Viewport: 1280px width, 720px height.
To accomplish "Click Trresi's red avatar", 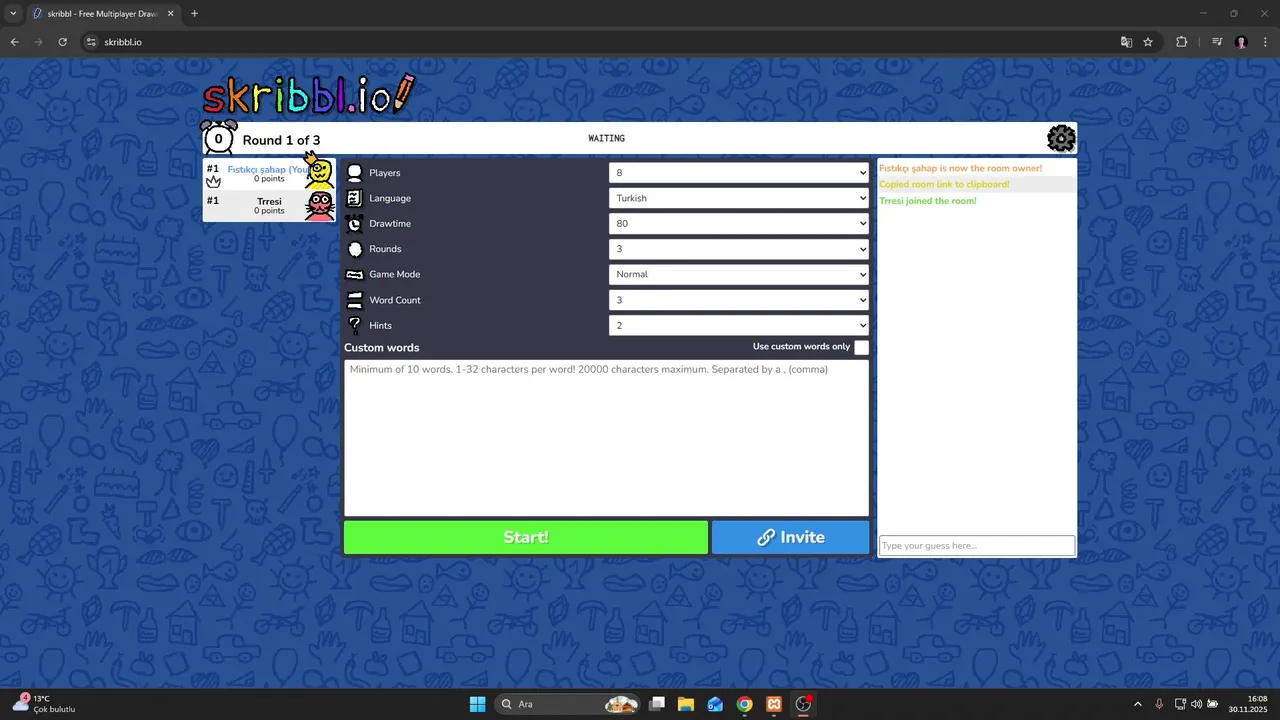I will (320, 206).
